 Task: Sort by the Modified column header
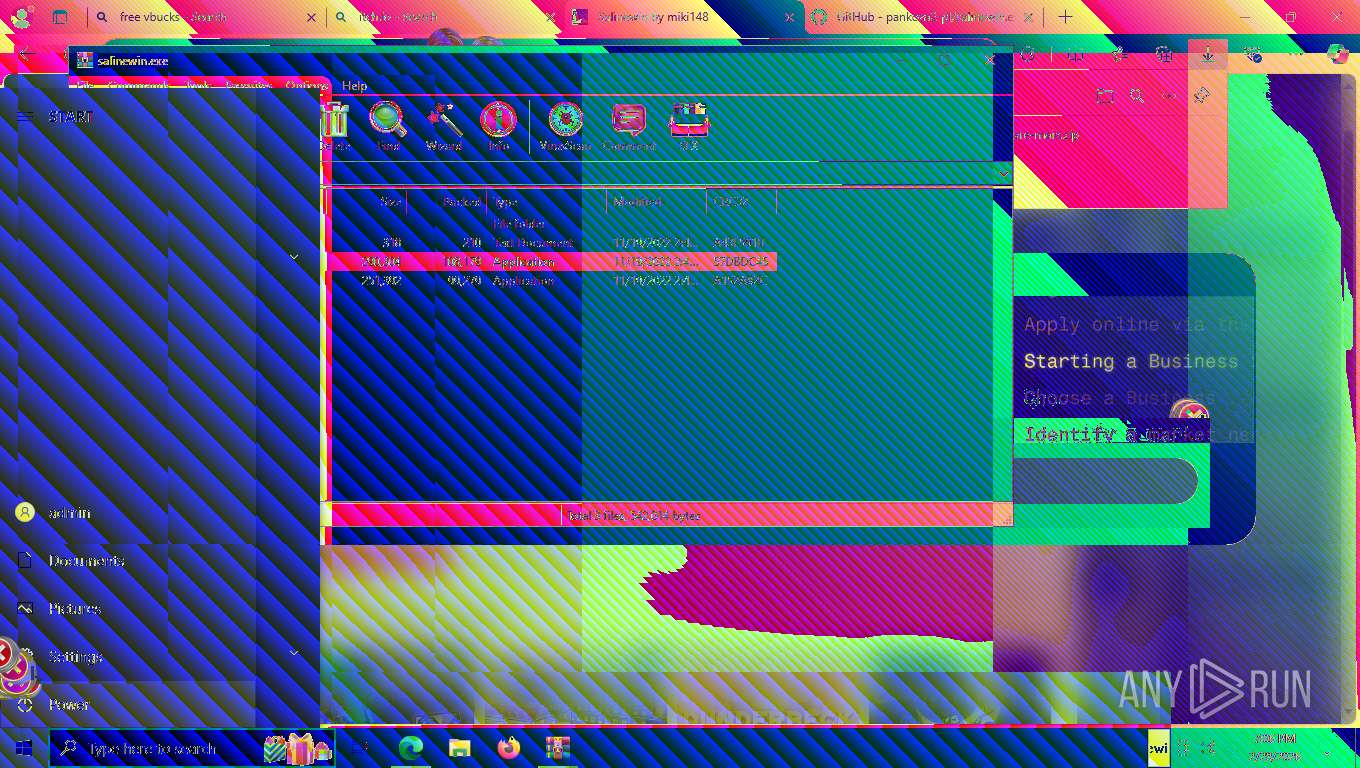coord(657,201)
